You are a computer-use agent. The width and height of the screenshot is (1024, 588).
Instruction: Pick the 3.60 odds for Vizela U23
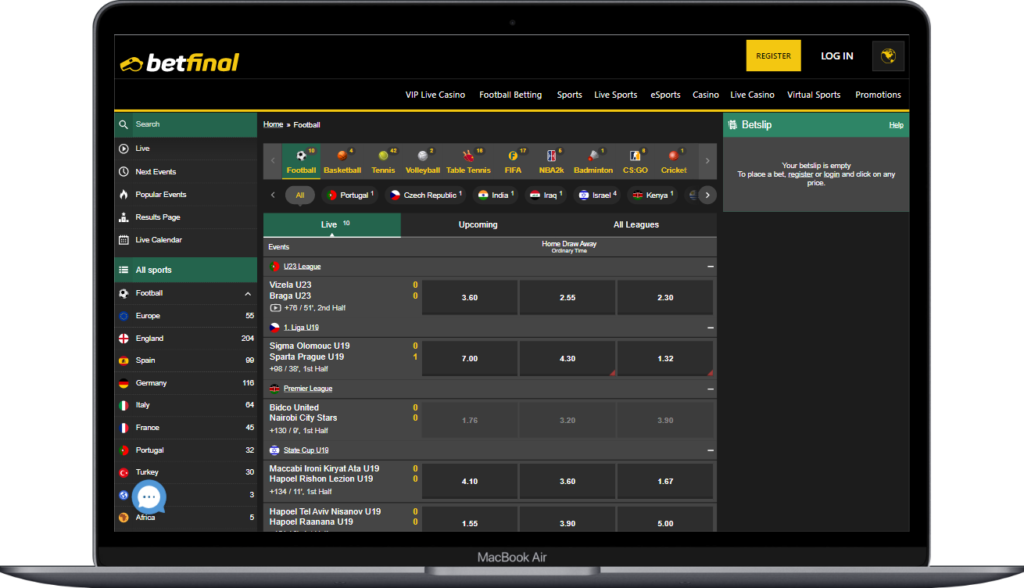click(x=470, y=298)
